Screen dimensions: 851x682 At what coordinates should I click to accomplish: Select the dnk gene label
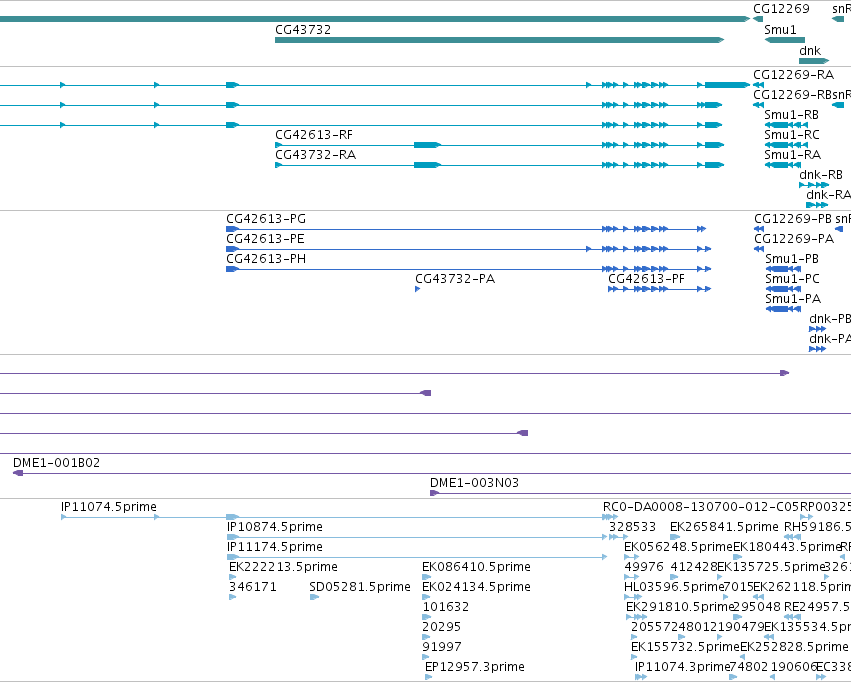(810, 50)
